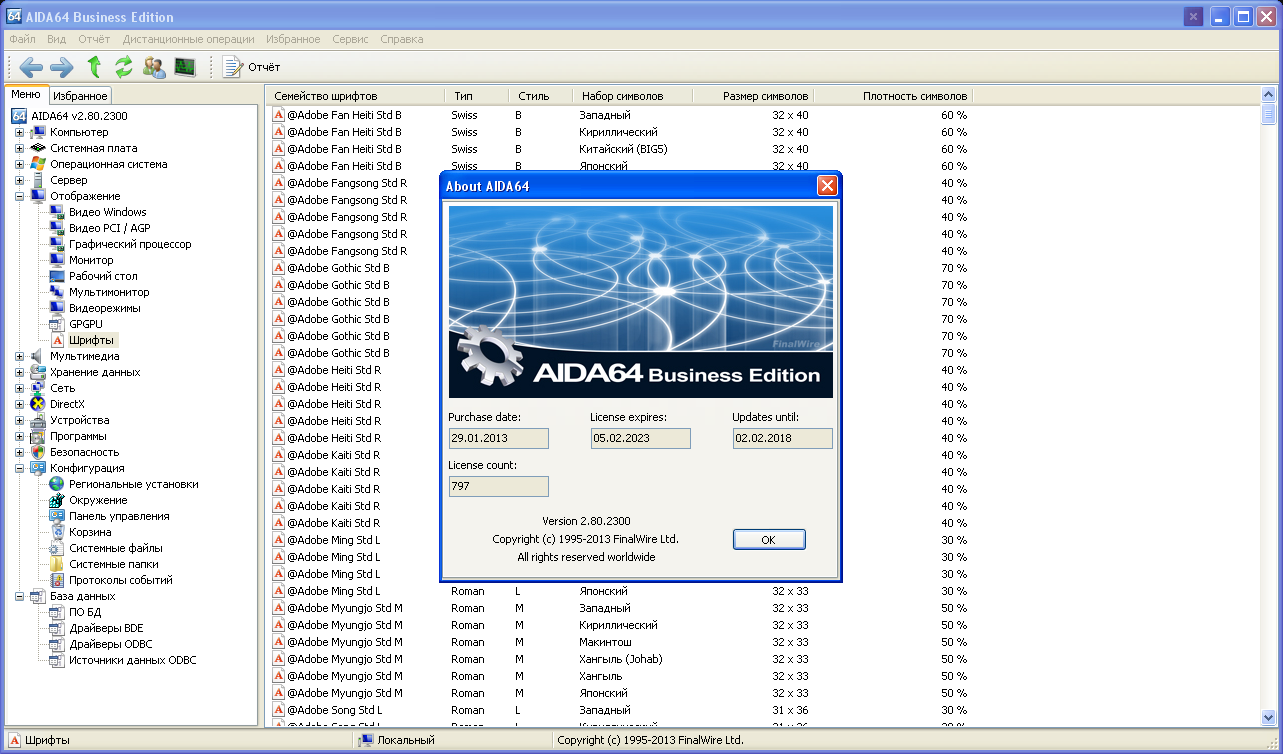Screen dimensions: 1283x754
Task: Open the Сервис menu
Action: coord(350,39)
